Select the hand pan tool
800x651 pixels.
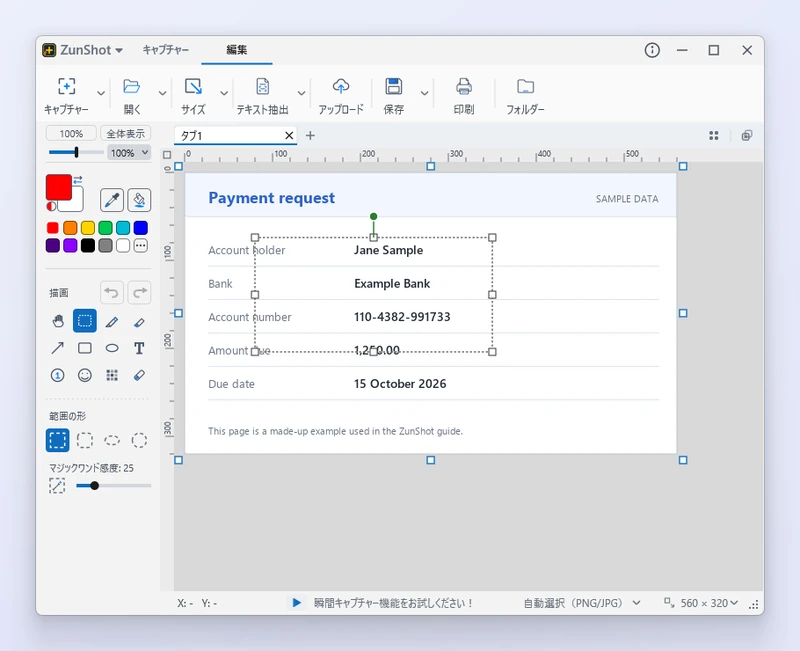(58, 321)
